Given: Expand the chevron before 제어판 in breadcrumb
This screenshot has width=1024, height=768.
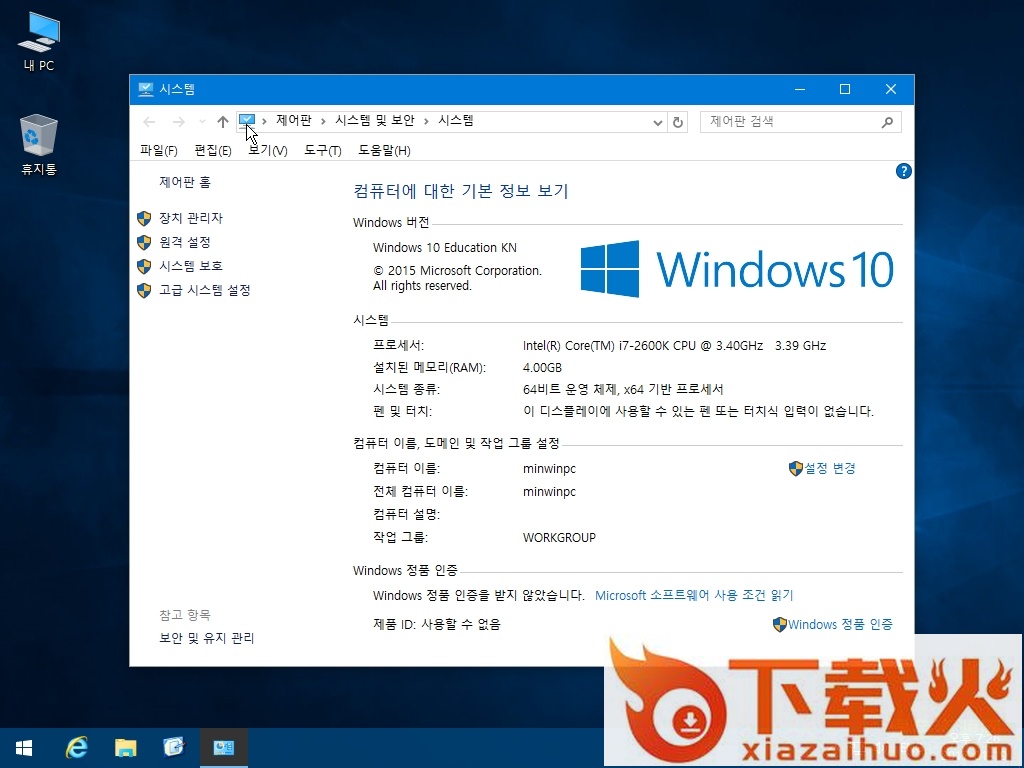Looking at the screenshot, I should coord(264,121).
